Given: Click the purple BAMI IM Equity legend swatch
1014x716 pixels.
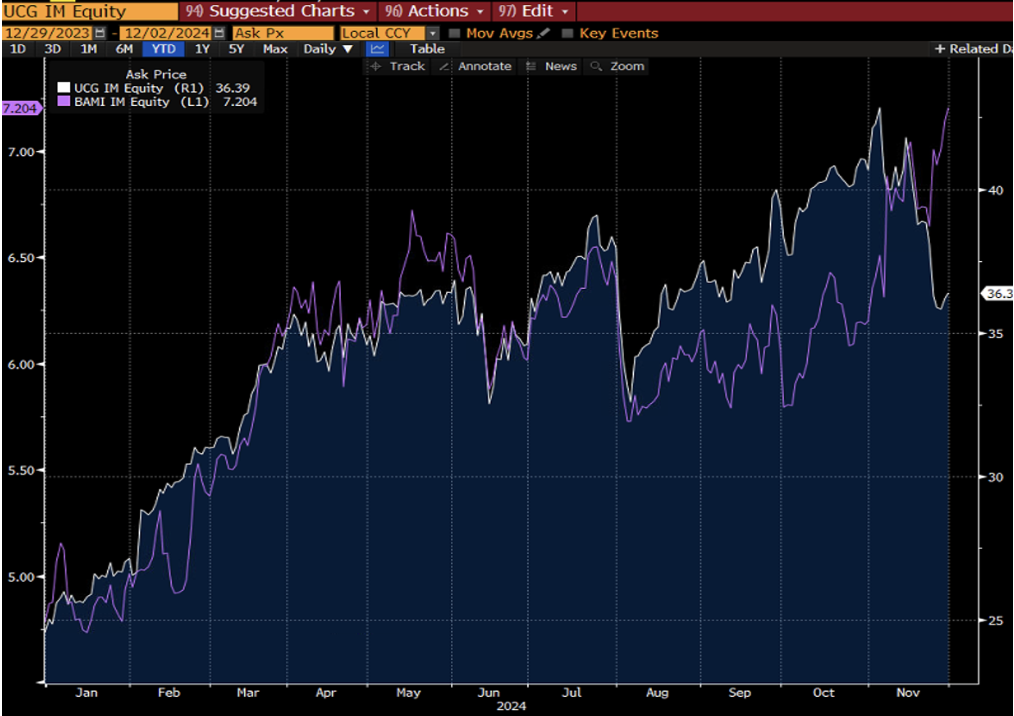Looking at the screenshot, I should tap(63, 102).
